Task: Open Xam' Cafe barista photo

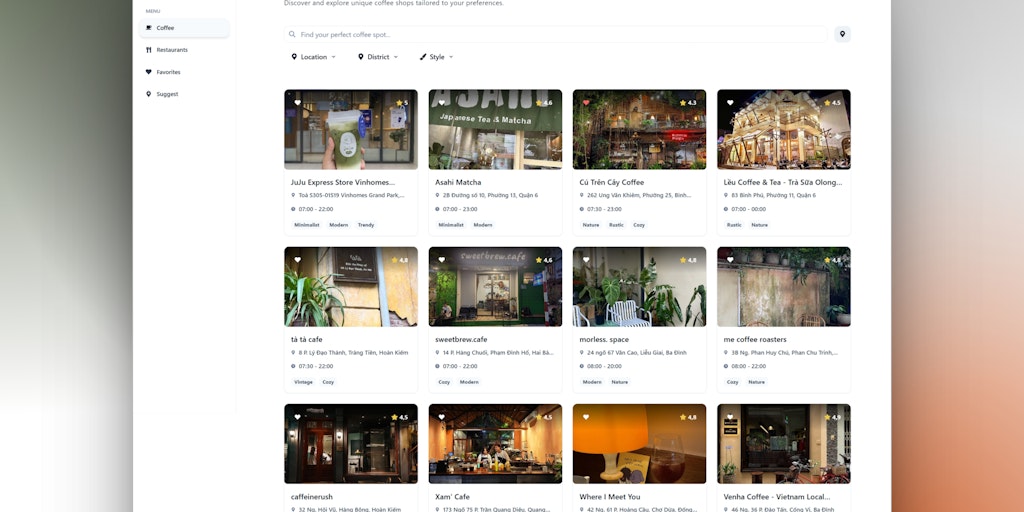Action: click(495, 444)
